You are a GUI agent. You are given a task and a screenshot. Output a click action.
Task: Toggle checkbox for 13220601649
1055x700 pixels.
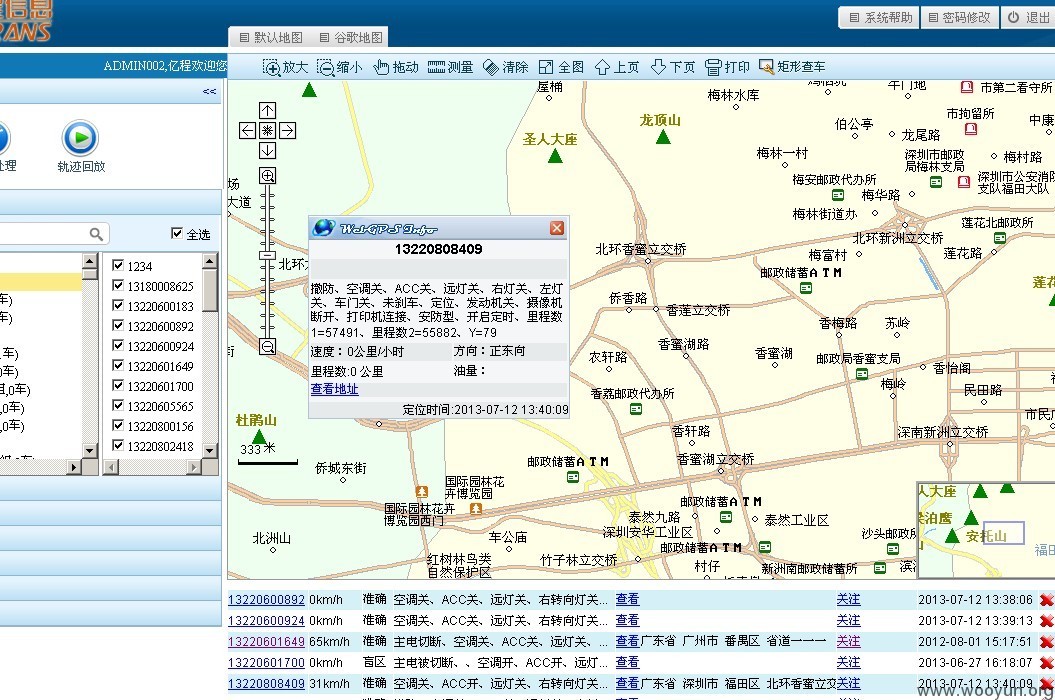(x=118, y=365)
